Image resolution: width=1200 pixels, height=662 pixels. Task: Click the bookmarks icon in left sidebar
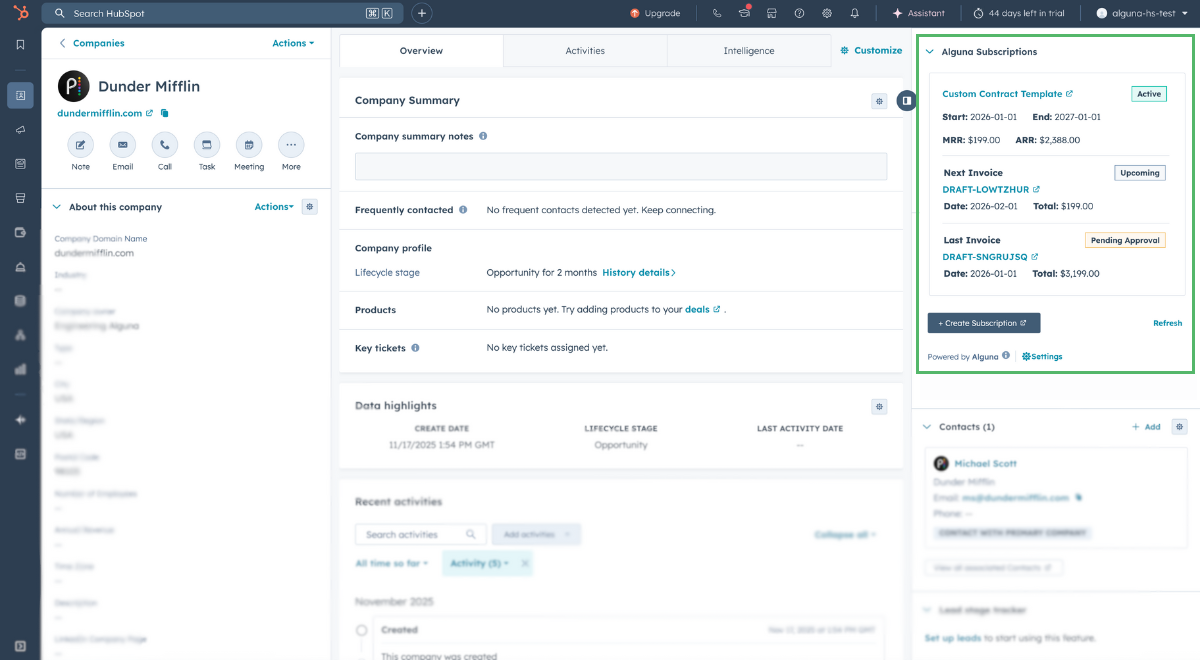pos(20,45)
